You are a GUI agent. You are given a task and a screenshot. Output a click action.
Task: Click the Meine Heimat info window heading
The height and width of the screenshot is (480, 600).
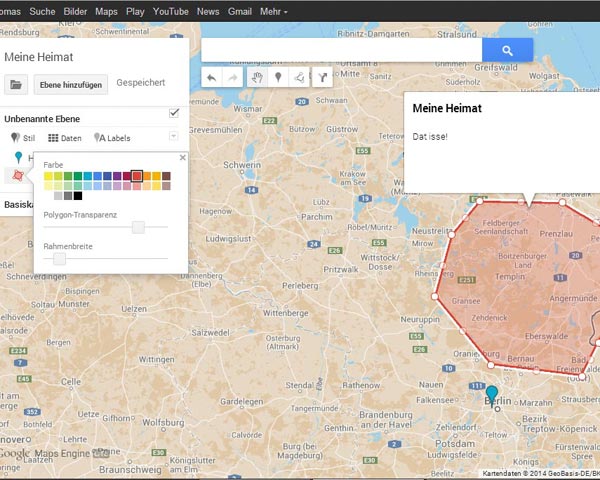pyautogui.click(x=447, y=108)
